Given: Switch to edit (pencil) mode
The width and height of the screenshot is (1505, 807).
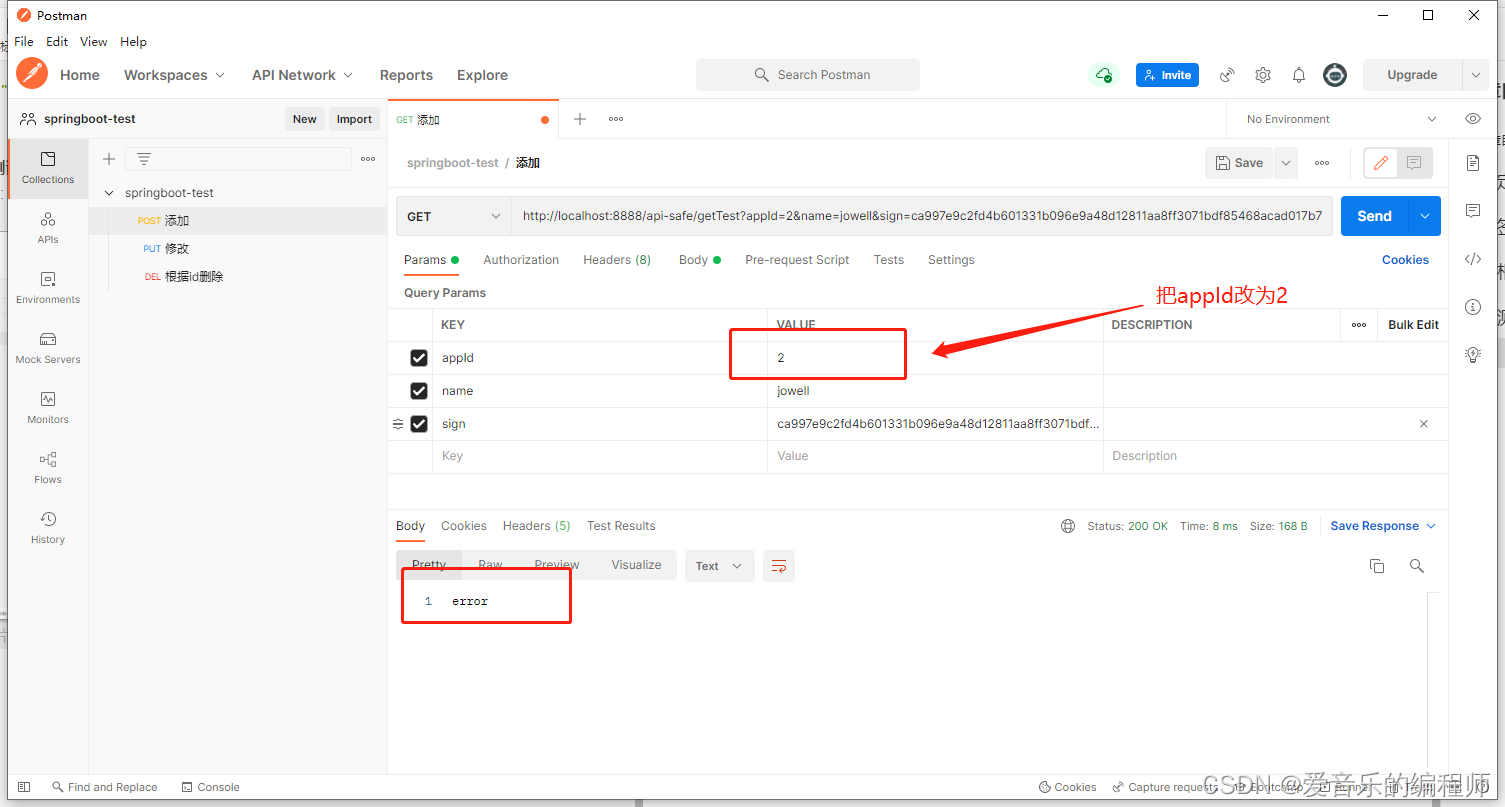Looking at the screenshot, I should [x=1381, y=163].
